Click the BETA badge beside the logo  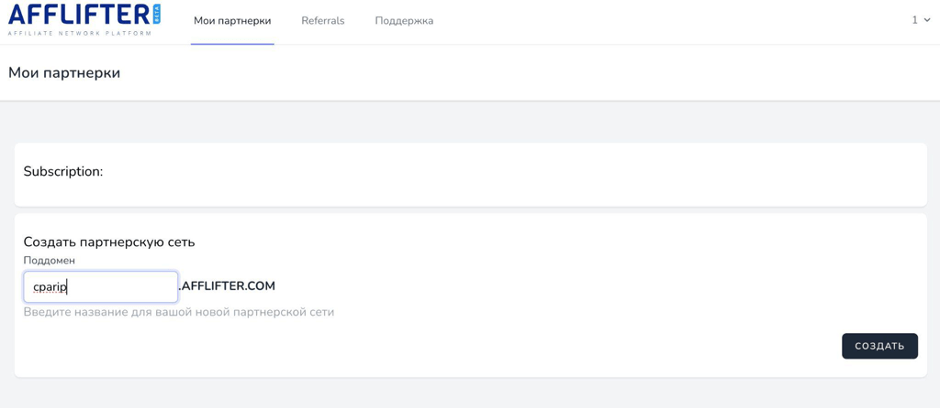pyautogui.click(x=157, y=14)
